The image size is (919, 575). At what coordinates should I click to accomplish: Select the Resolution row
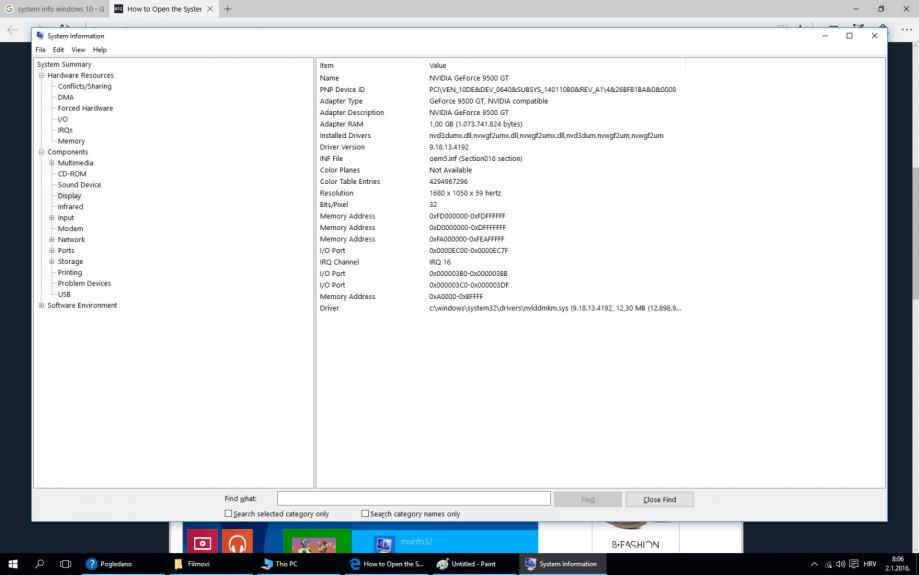pos(501,193)
